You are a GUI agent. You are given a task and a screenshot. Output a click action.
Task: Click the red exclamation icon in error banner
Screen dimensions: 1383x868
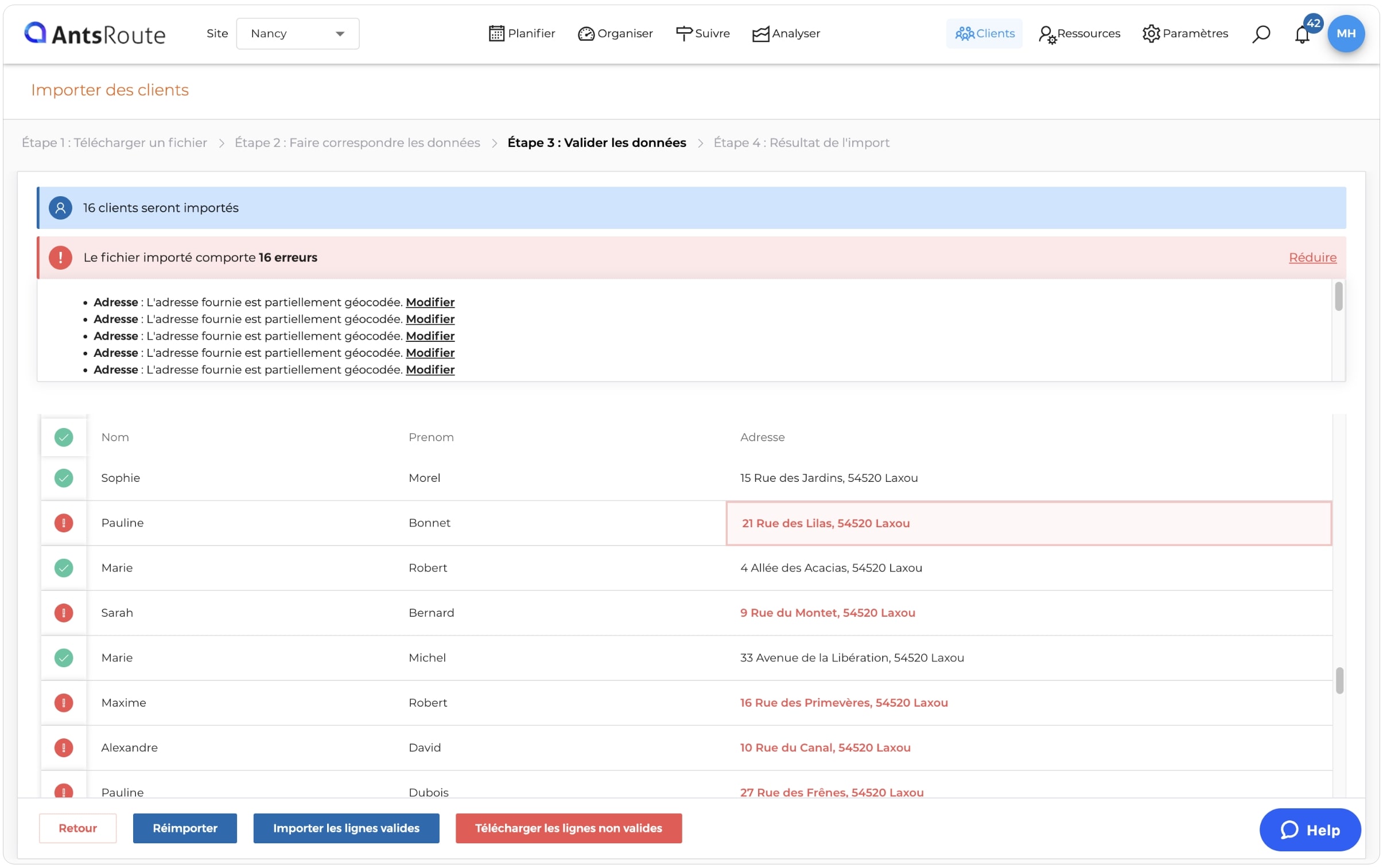(x=60, y=257)
